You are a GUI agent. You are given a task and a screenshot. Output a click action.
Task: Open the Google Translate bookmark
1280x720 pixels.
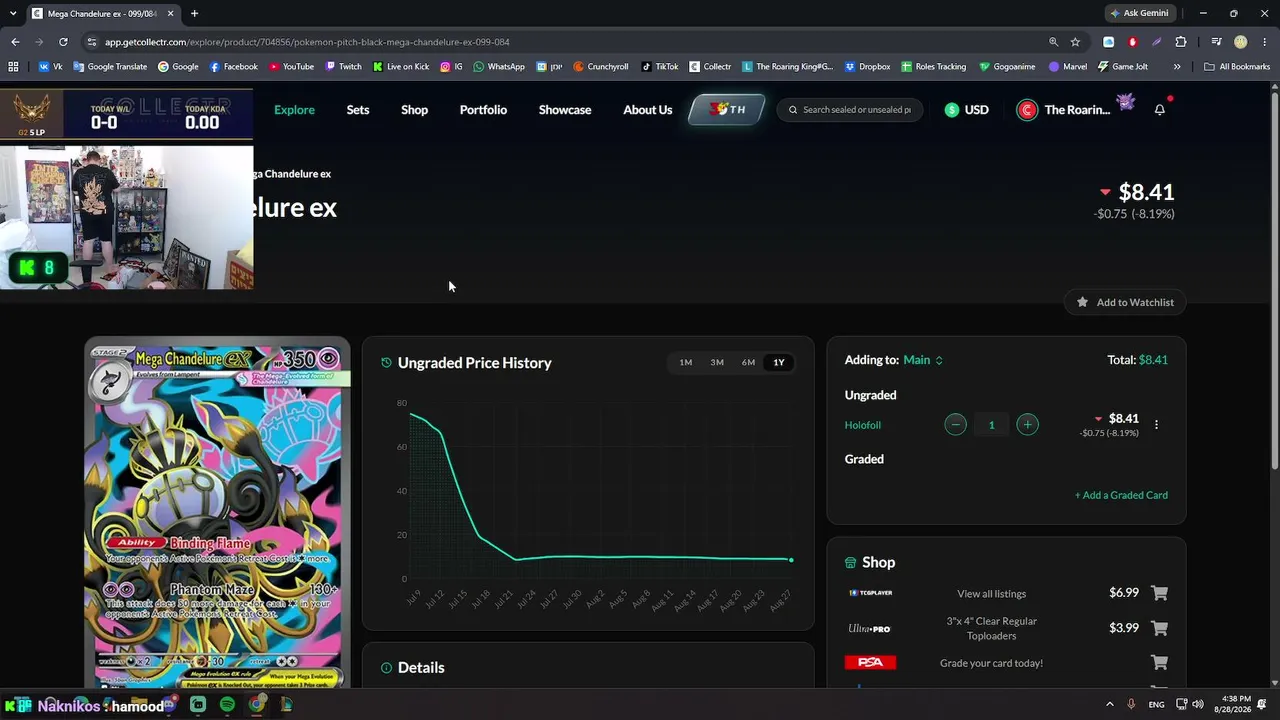pos(110,67)
